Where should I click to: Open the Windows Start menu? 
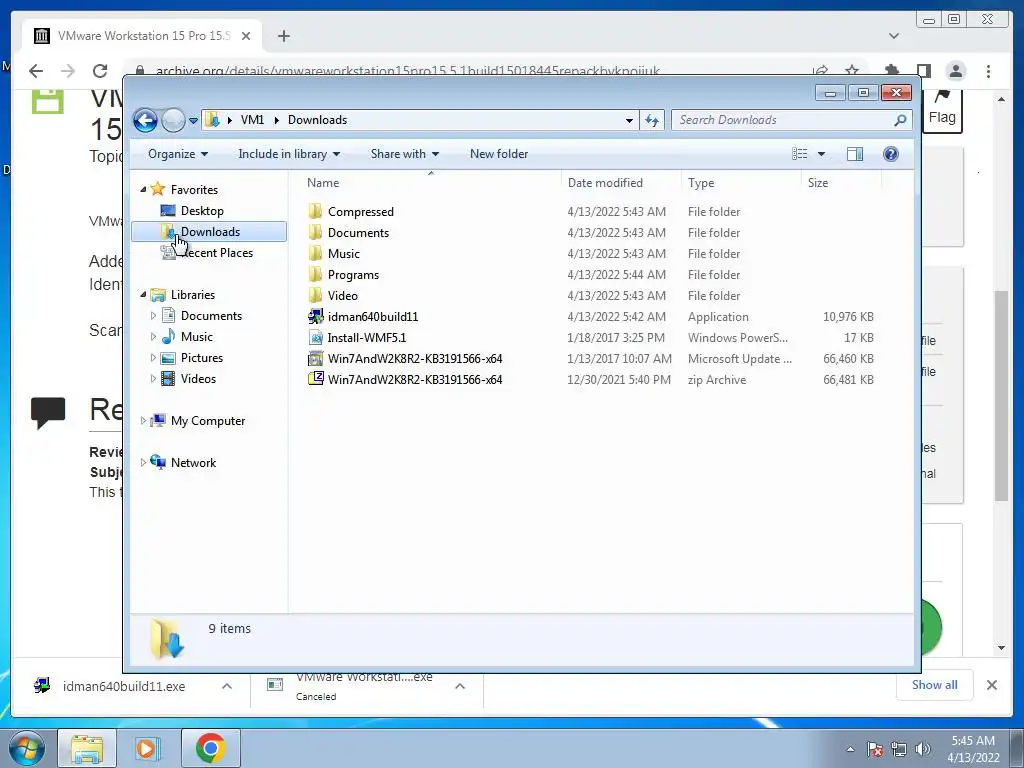[x=27, y=748]
